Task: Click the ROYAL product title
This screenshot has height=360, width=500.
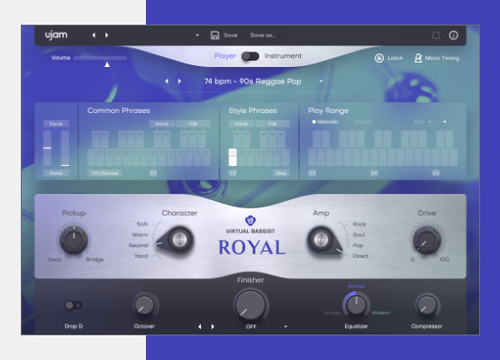Action: (252, 247)
